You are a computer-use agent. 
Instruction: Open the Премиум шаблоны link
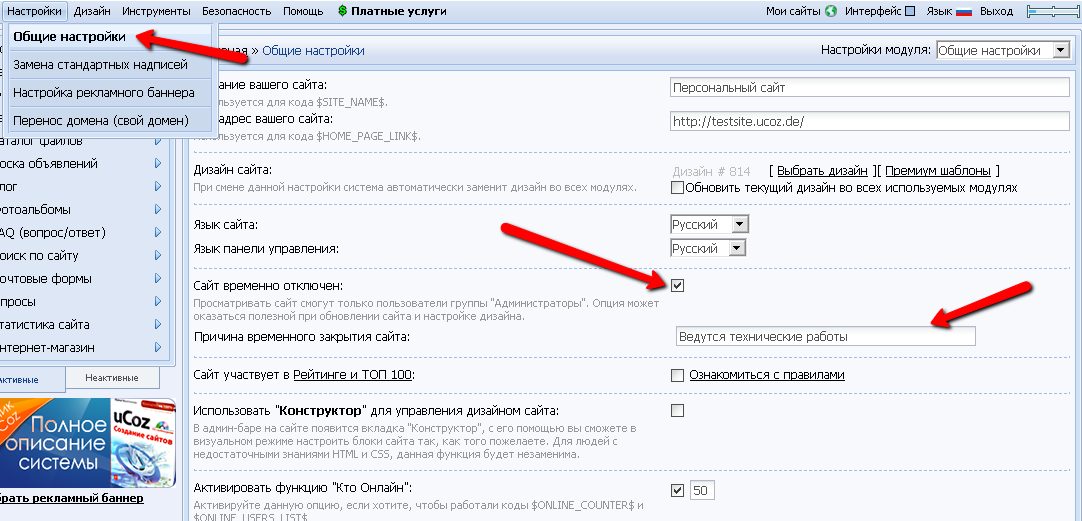[x=938, y=171]
